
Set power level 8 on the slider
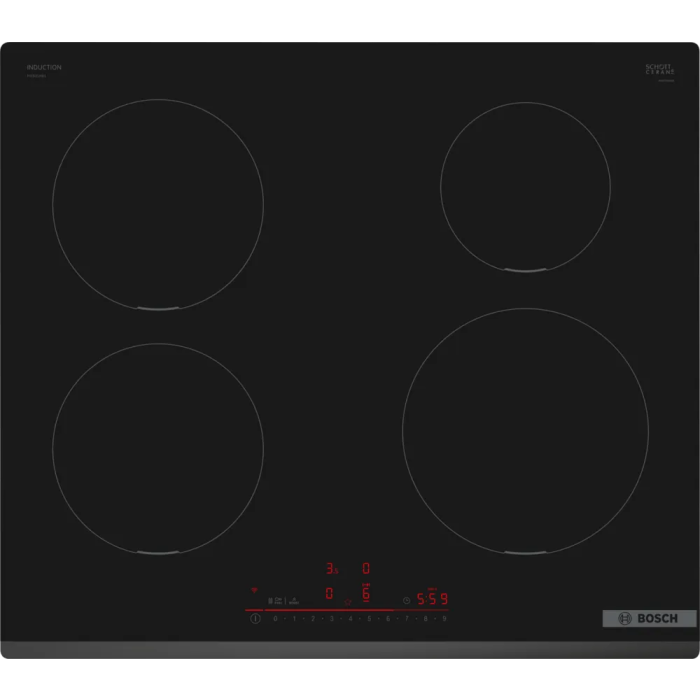pos(425,619)
